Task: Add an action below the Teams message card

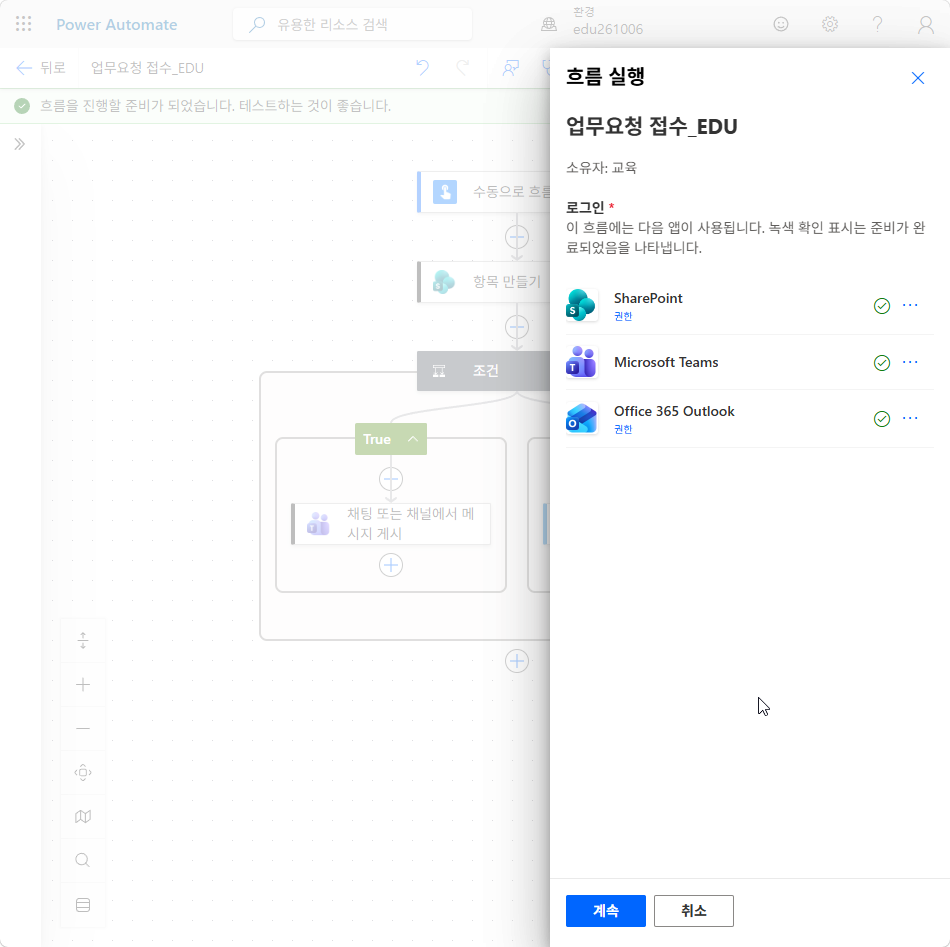Action: pyautogui.click(x=391, y=565)
